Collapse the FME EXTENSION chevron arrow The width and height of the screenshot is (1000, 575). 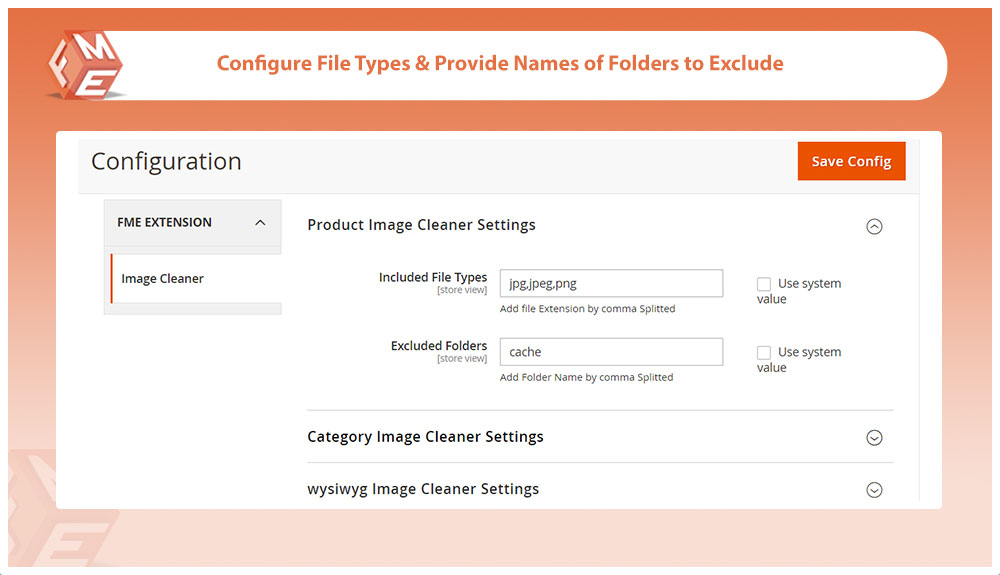pyautogui.click(x=260, y=223)
